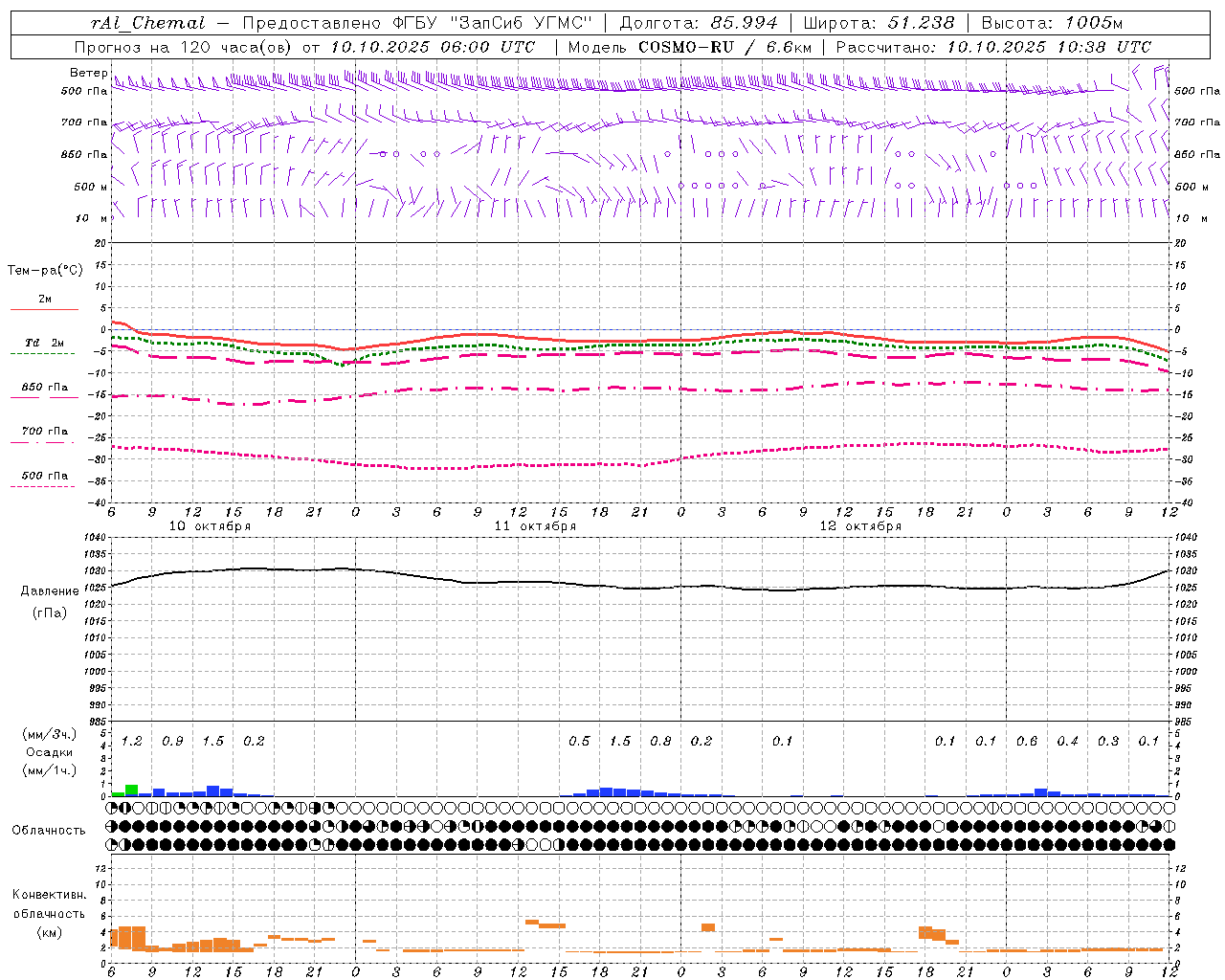Click the solid red 2м legend line
This screenshot has width=1225, height=980.
[44, 310]
